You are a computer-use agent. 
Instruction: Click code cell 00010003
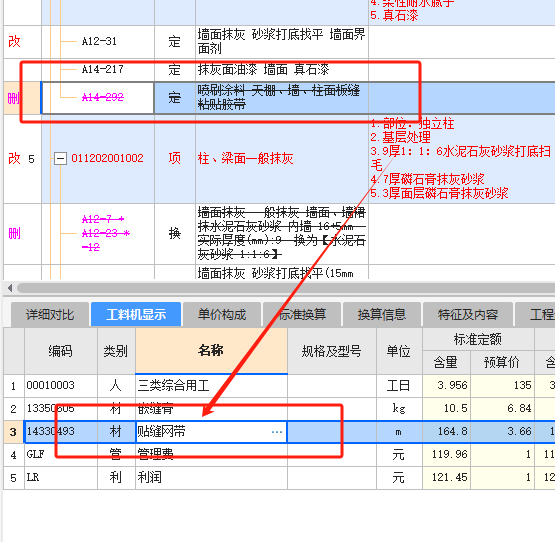click(61, 386)
